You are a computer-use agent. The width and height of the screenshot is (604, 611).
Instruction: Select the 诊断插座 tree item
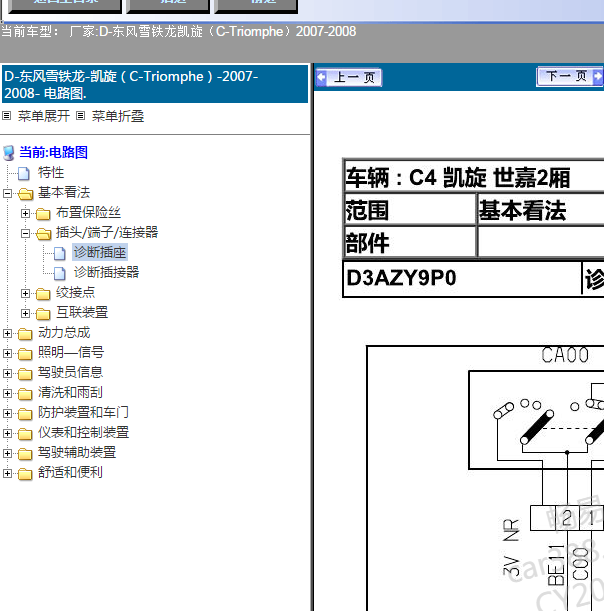pos(100,253)
